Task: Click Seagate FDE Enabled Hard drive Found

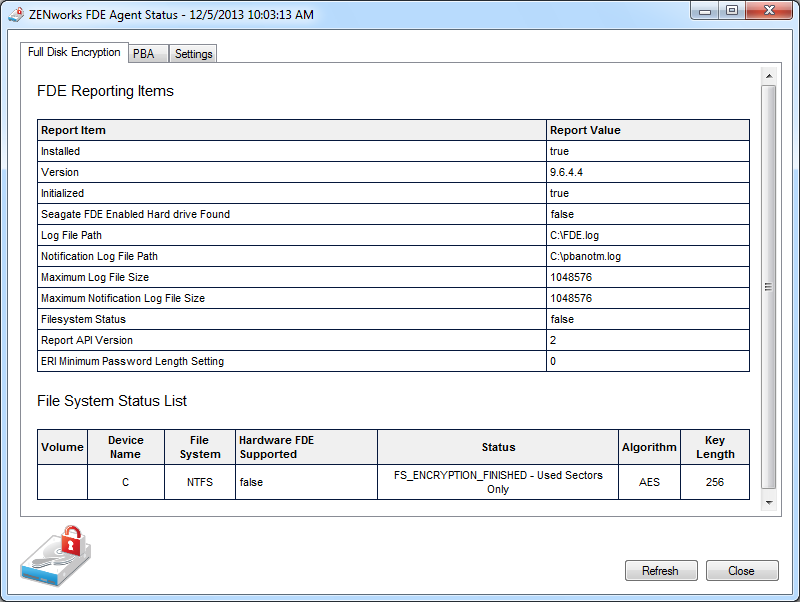Action: (135, 214)
